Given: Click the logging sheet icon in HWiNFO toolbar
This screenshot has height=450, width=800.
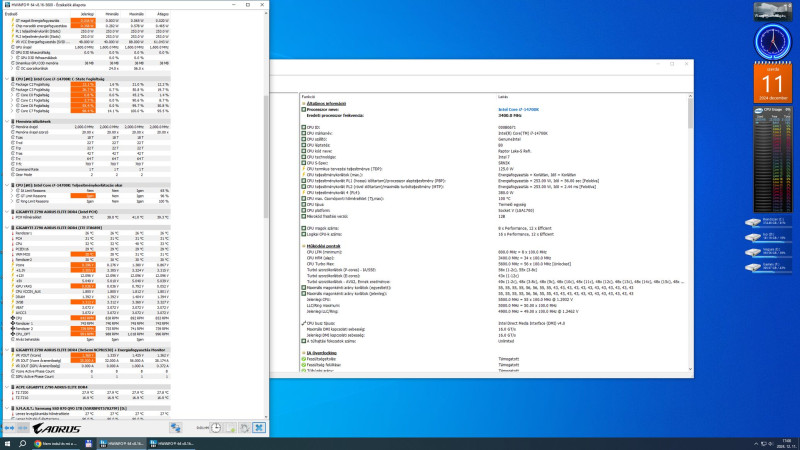Looking at the screenshot, I should (230, 428).
